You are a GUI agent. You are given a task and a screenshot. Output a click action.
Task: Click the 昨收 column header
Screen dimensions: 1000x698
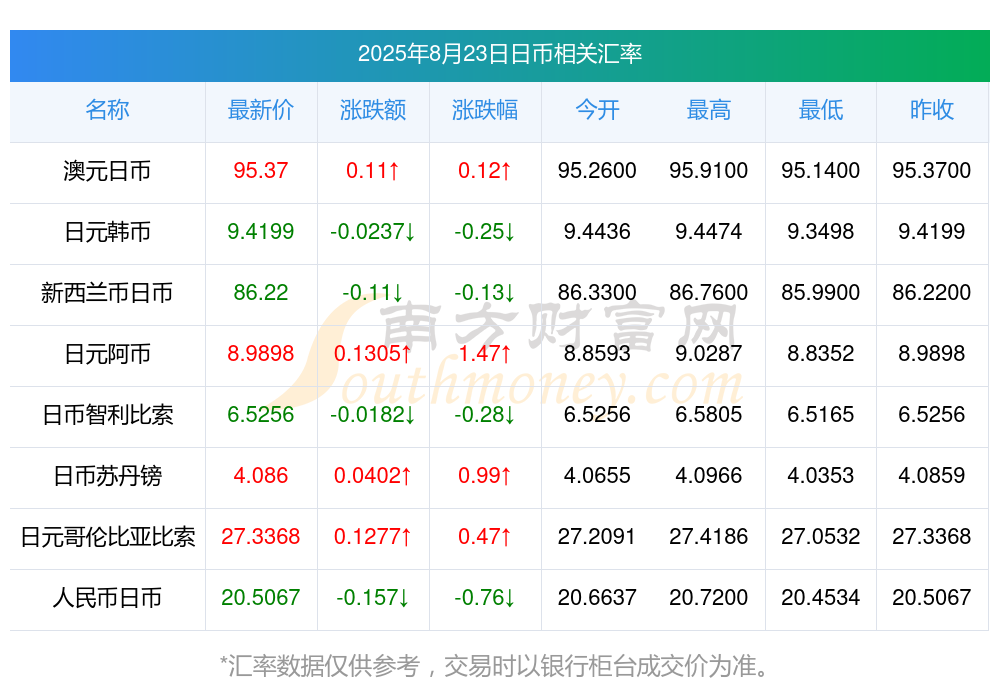pos(932,110)
